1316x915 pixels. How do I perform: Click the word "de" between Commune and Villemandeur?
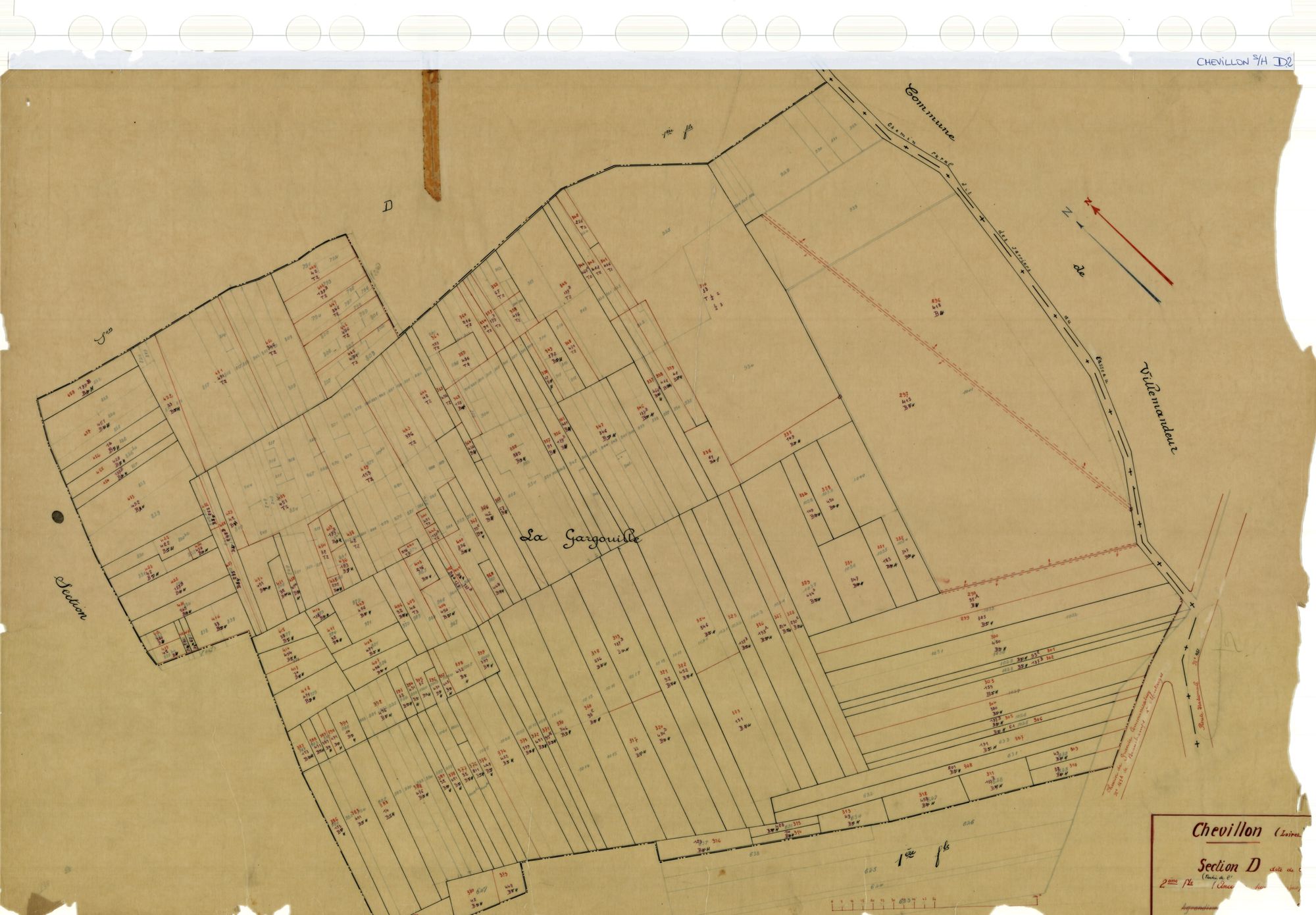pyautogui.click(x=1078, y=270)
